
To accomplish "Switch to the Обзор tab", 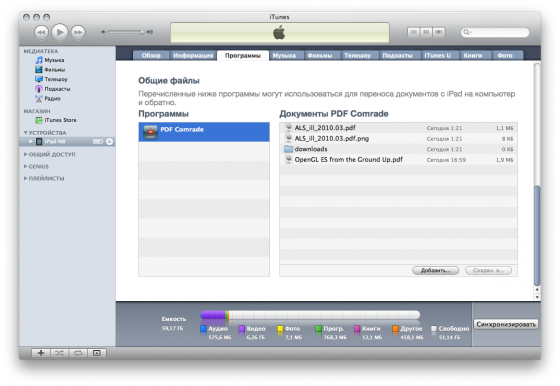I will 151,55.
